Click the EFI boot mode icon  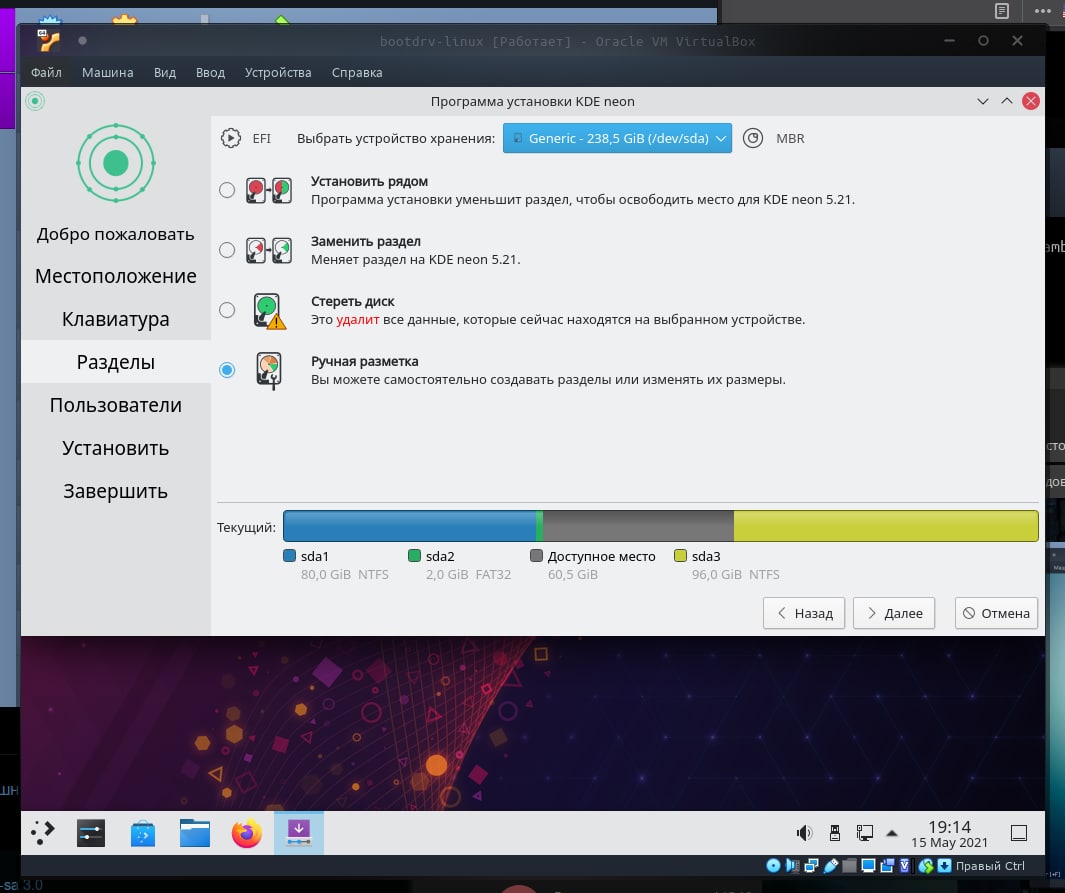(230, 139)
